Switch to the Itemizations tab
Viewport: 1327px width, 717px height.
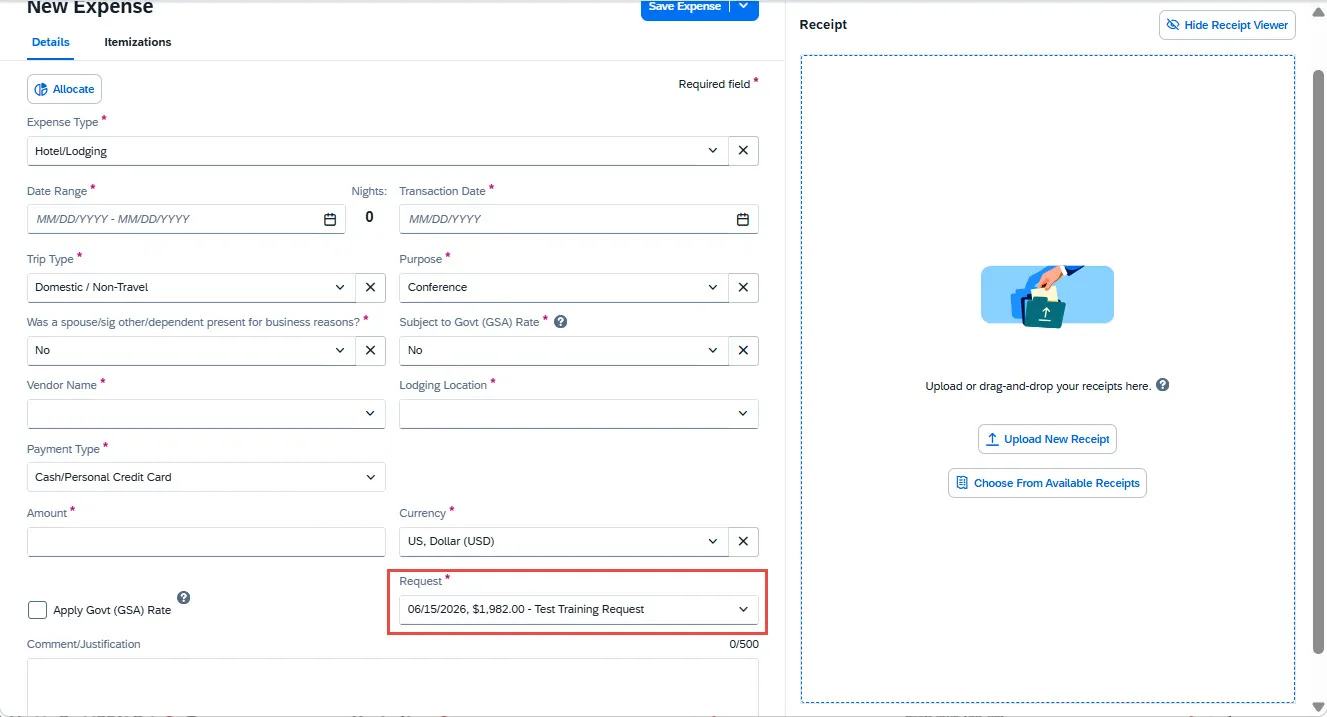click(x=138, y=42)
